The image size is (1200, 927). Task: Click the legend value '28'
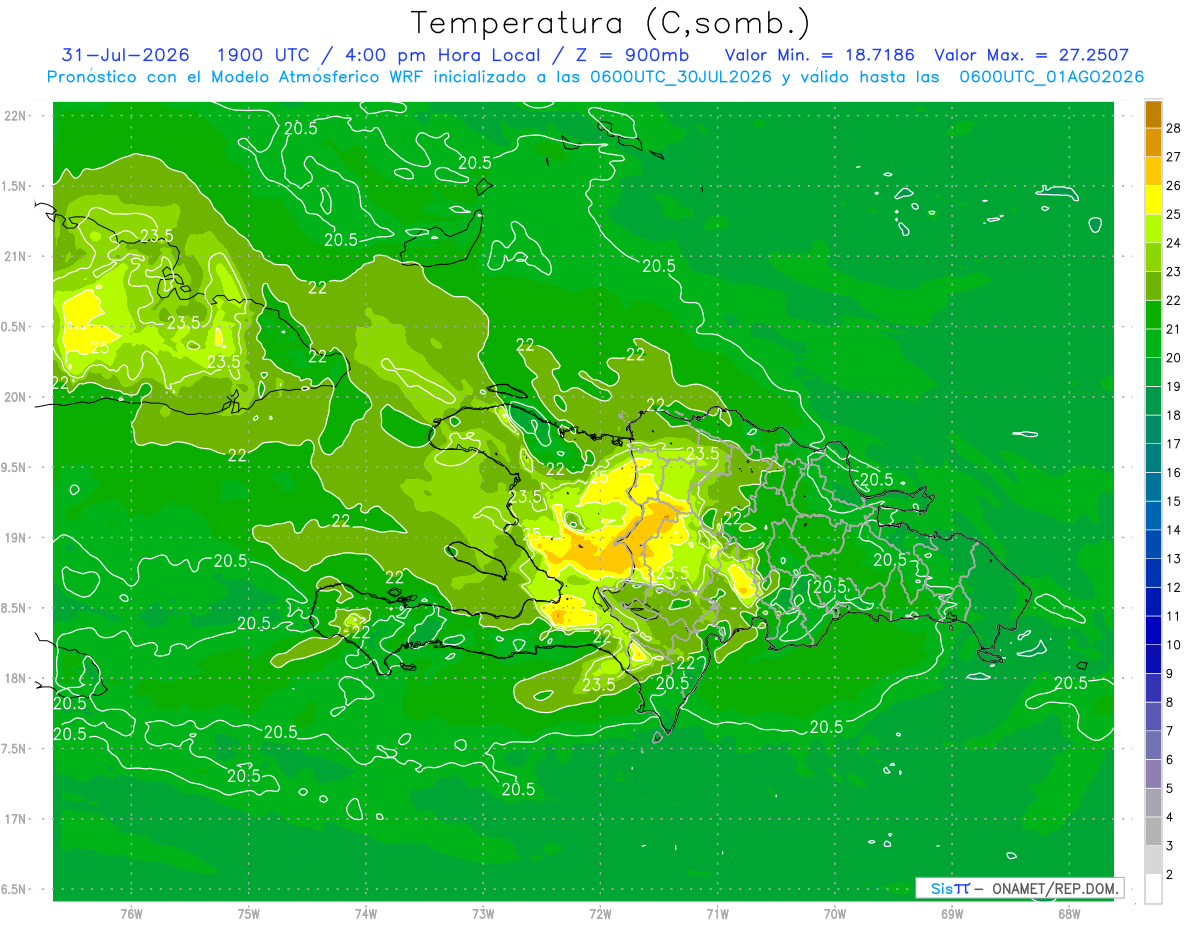coord(1173,128)
